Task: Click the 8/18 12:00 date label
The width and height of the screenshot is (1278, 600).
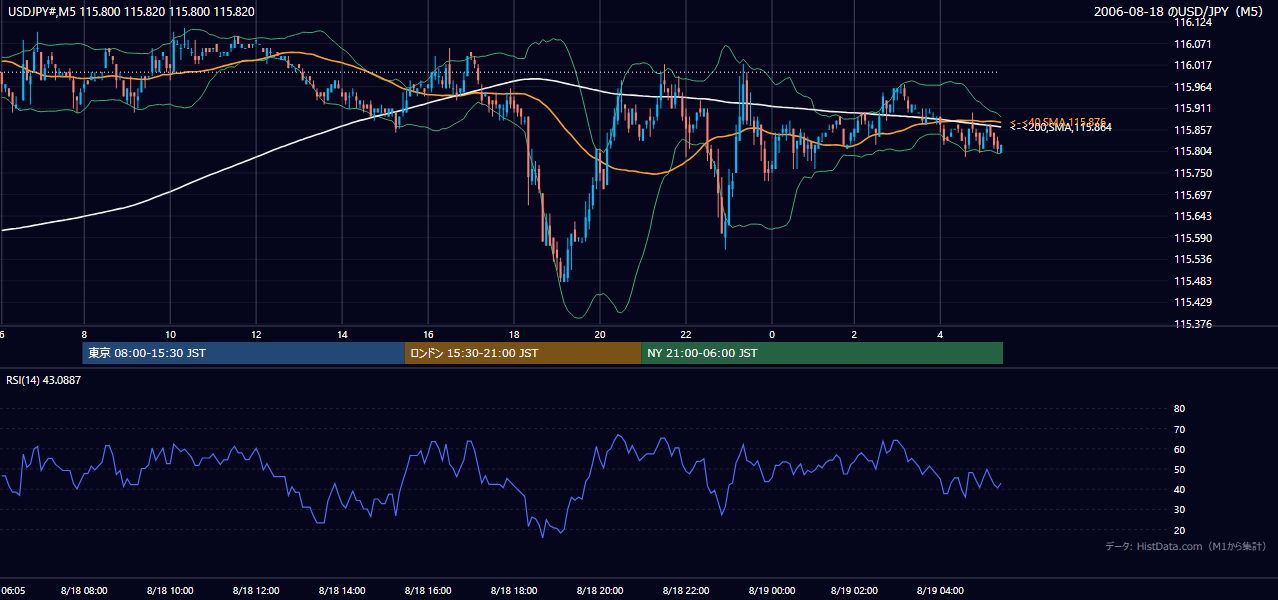Action: [256, 591]
